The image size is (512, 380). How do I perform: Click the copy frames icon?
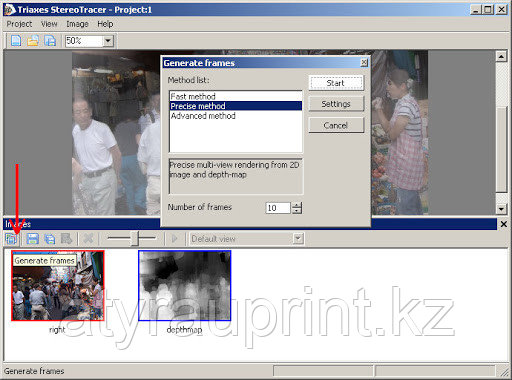coord(50,239)
